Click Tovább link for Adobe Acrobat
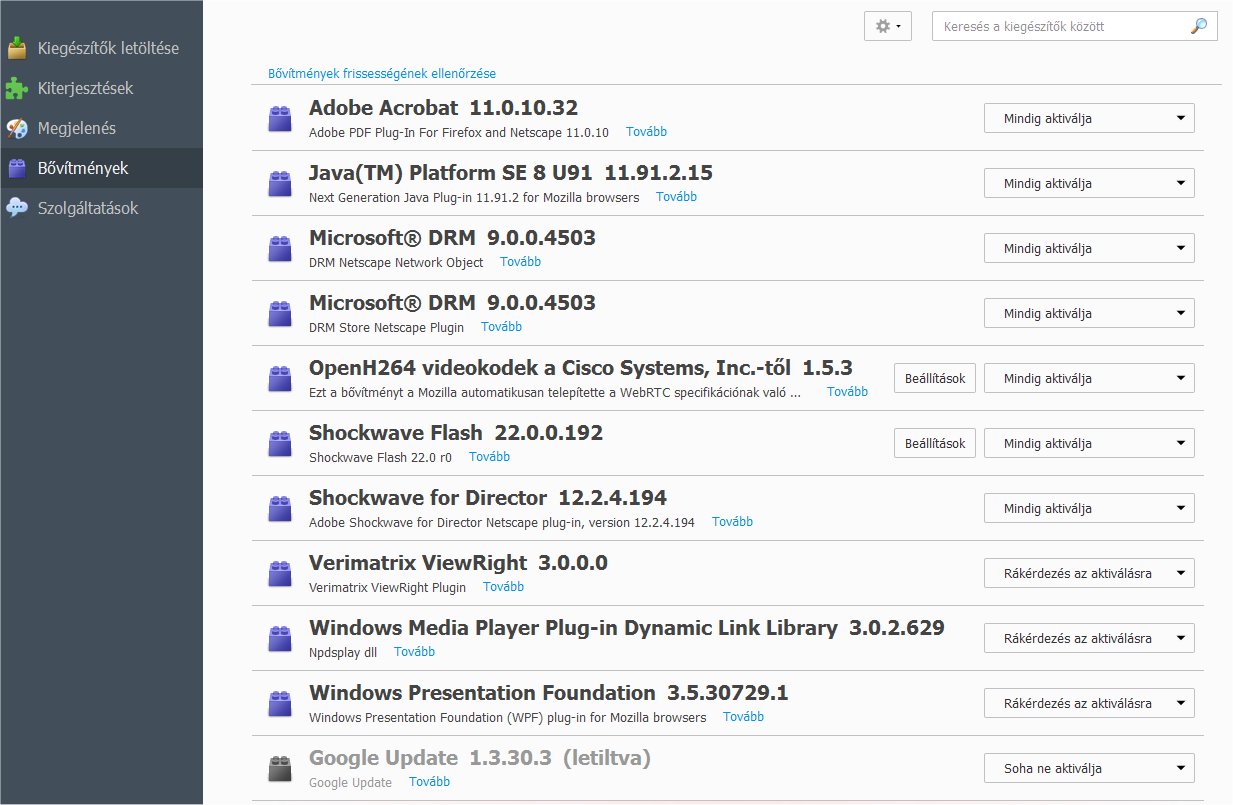This screenshot has height=805, width=1233. click(x=646, y=132)
